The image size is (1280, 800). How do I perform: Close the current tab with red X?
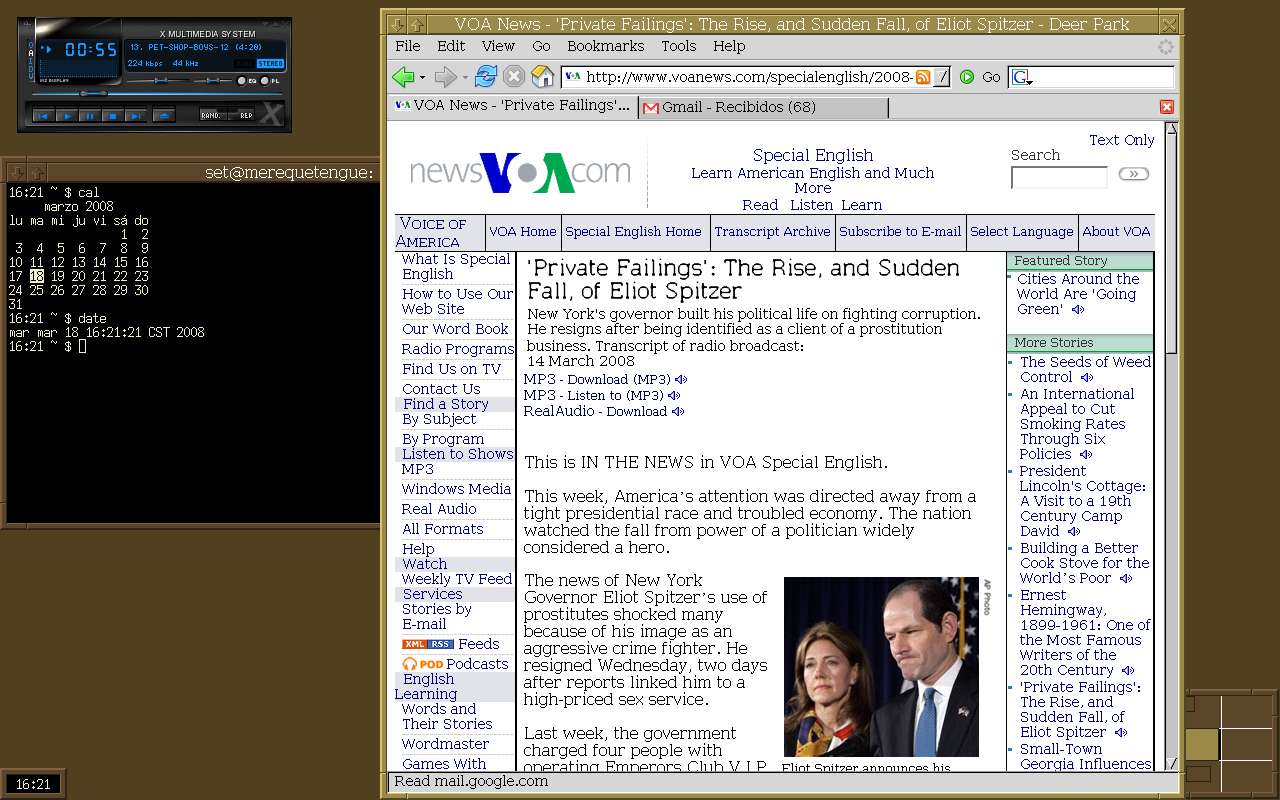click(1166, 107)
